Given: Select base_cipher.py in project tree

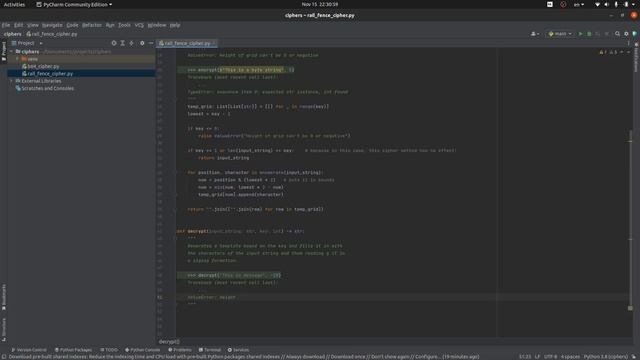Looking at the screenshot, I should [40, 66].
